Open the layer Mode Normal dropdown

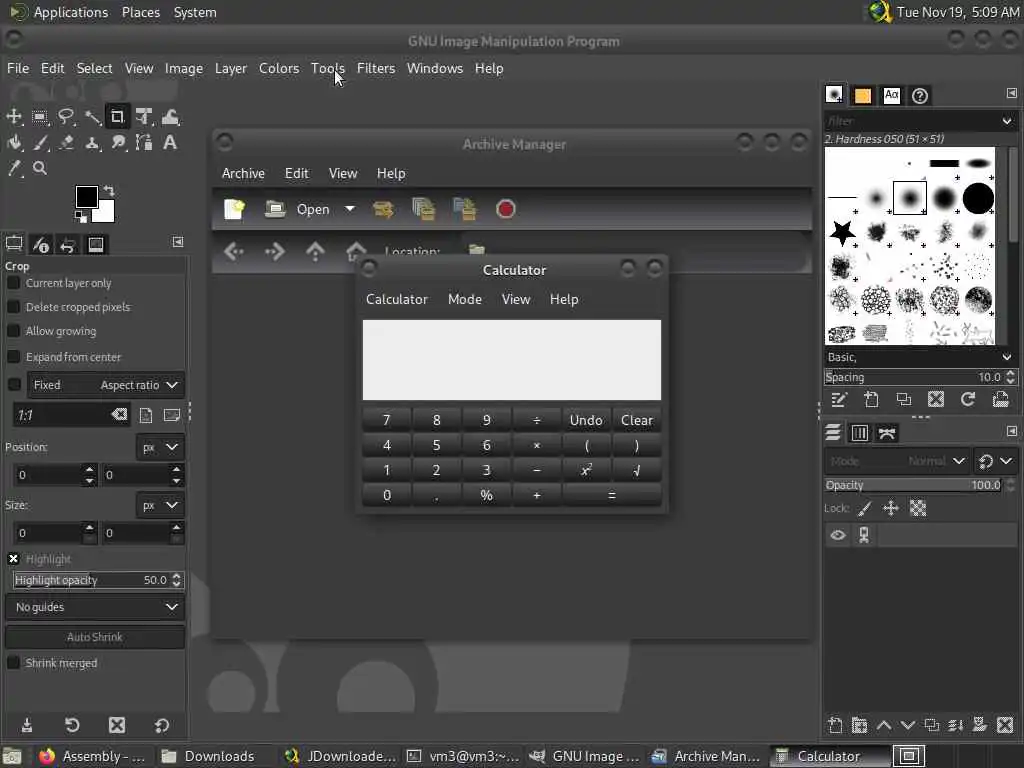(x=896, y=461)
